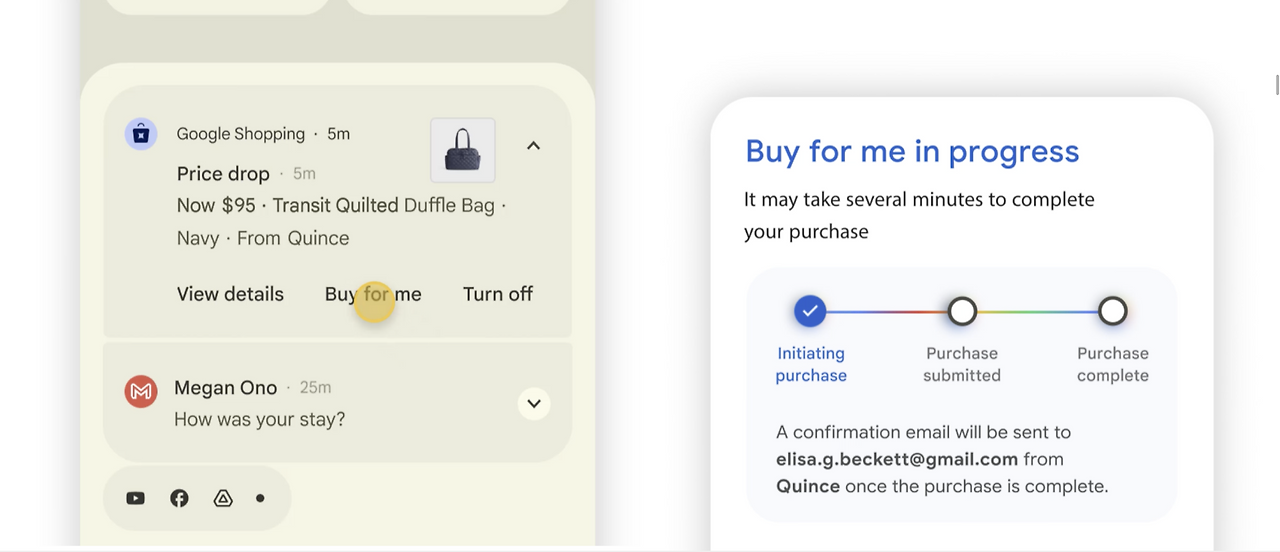The height and width of the screenshot is (552, 1280).
Task: Click the duffle bag product thumbnail
Action: point(462,151)
